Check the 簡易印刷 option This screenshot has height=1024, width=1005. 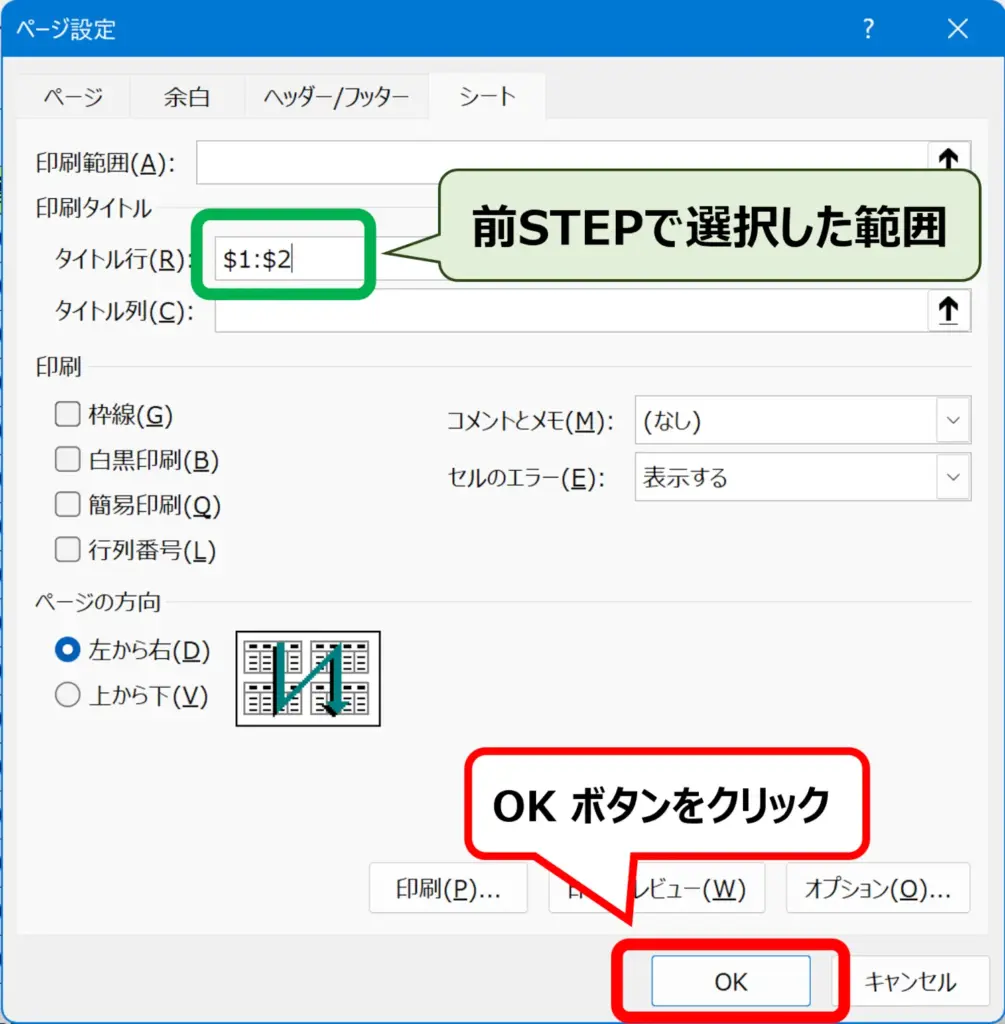pos(67,505)
